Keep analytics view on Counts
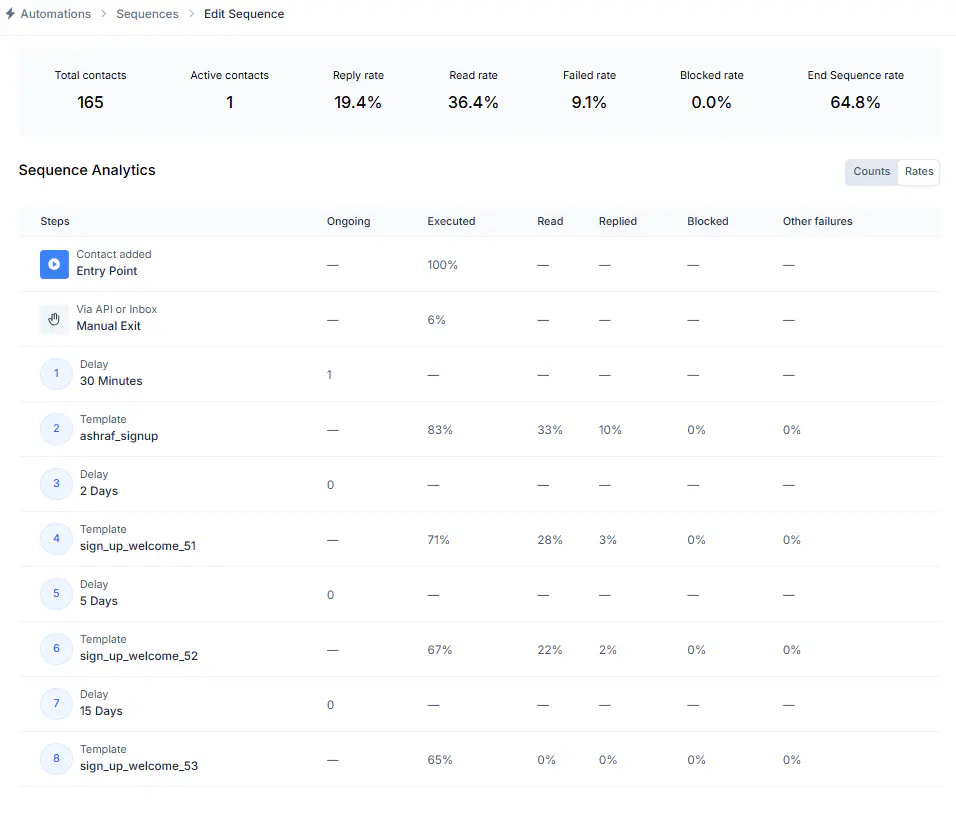 pyautogui.click(x=870, y=171)
